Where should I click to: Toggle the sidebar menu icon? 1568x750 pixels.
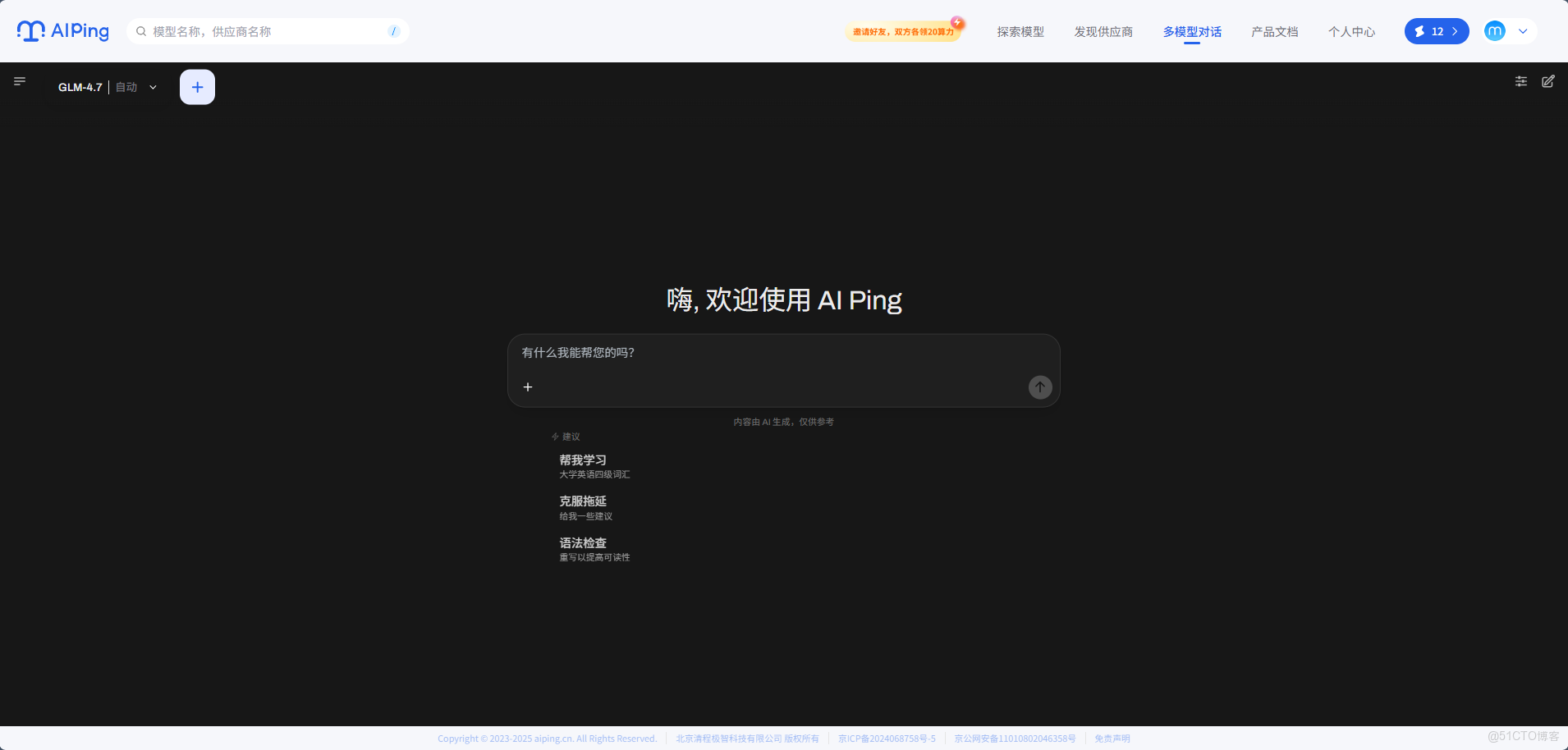(20, 81)
